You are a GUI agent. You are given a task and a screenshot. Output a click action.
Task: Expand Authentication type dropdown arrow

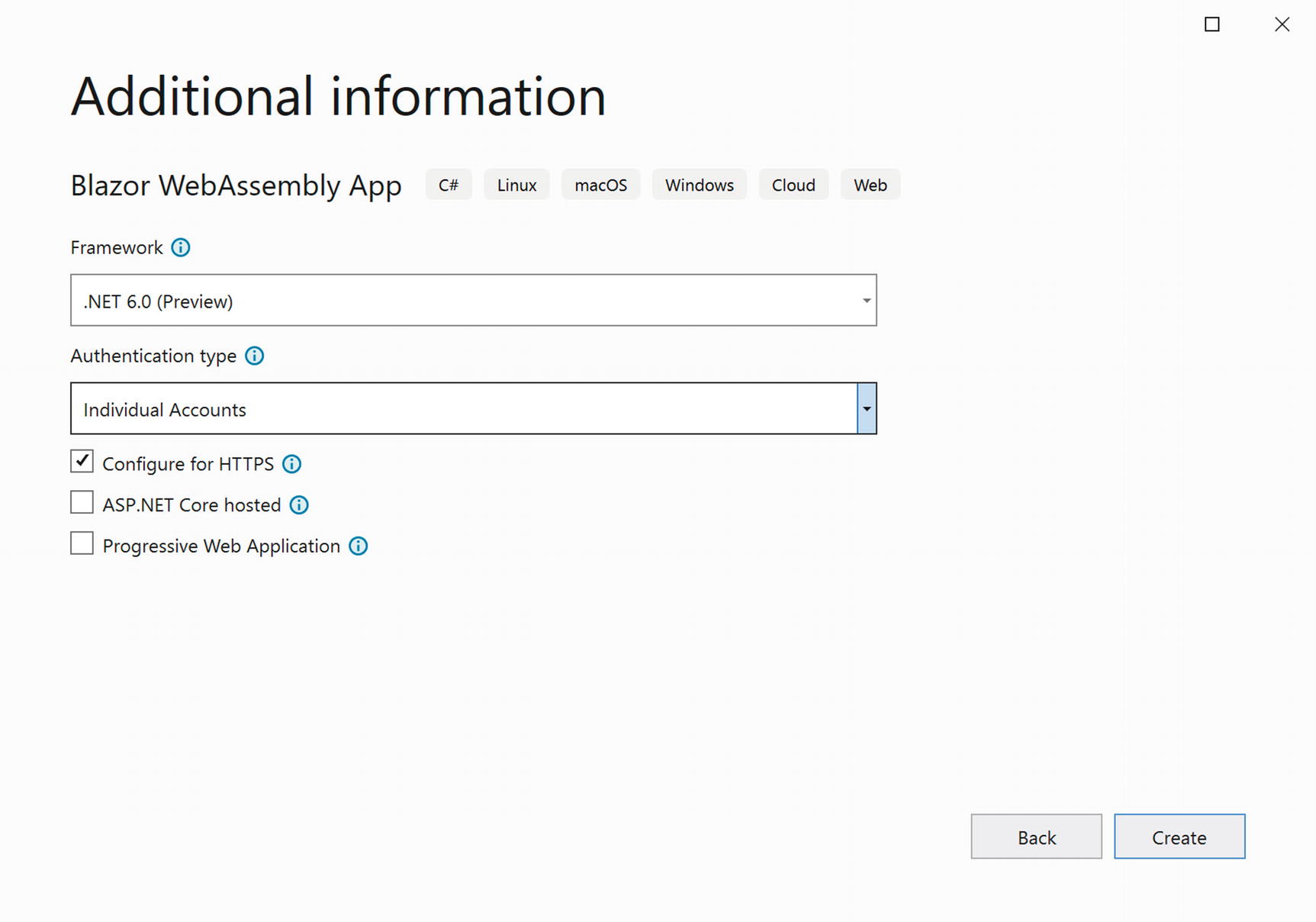867,409
